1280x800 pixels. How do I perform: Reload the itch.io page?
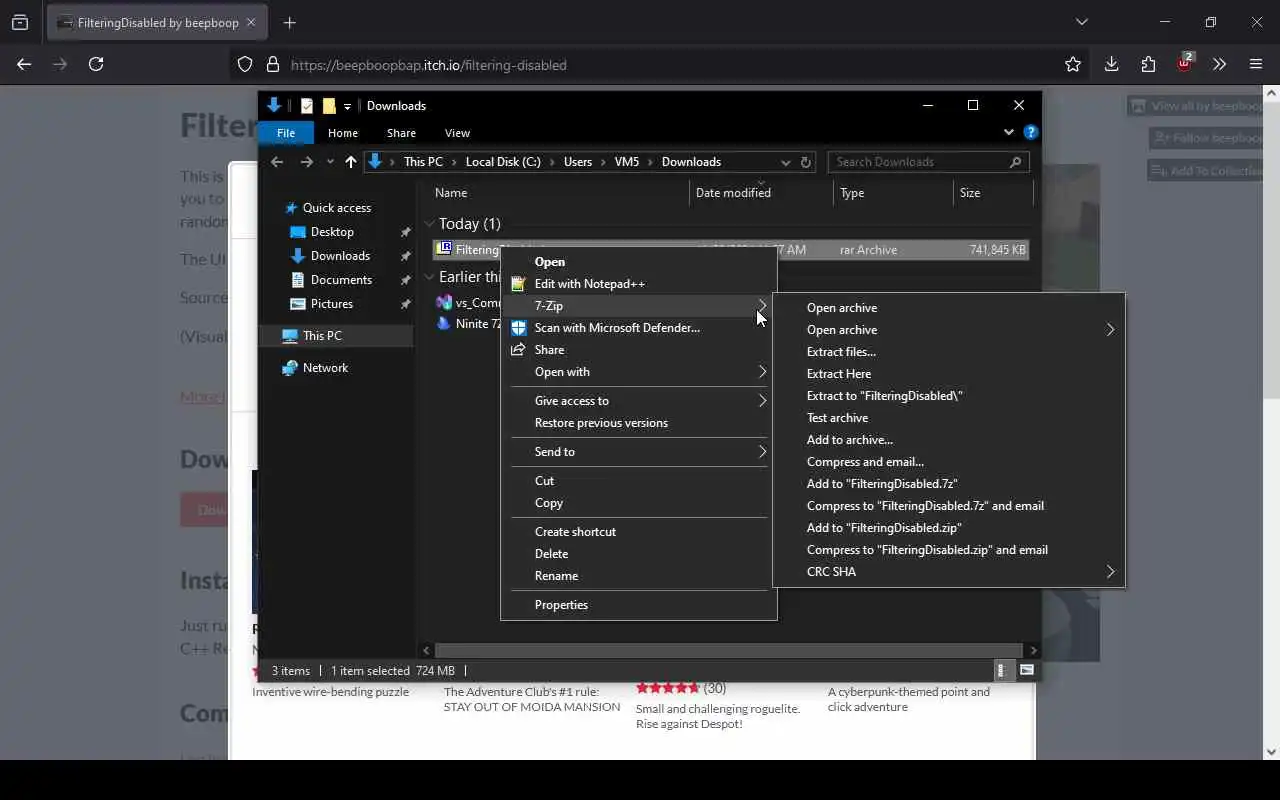[x=96, y=64]
